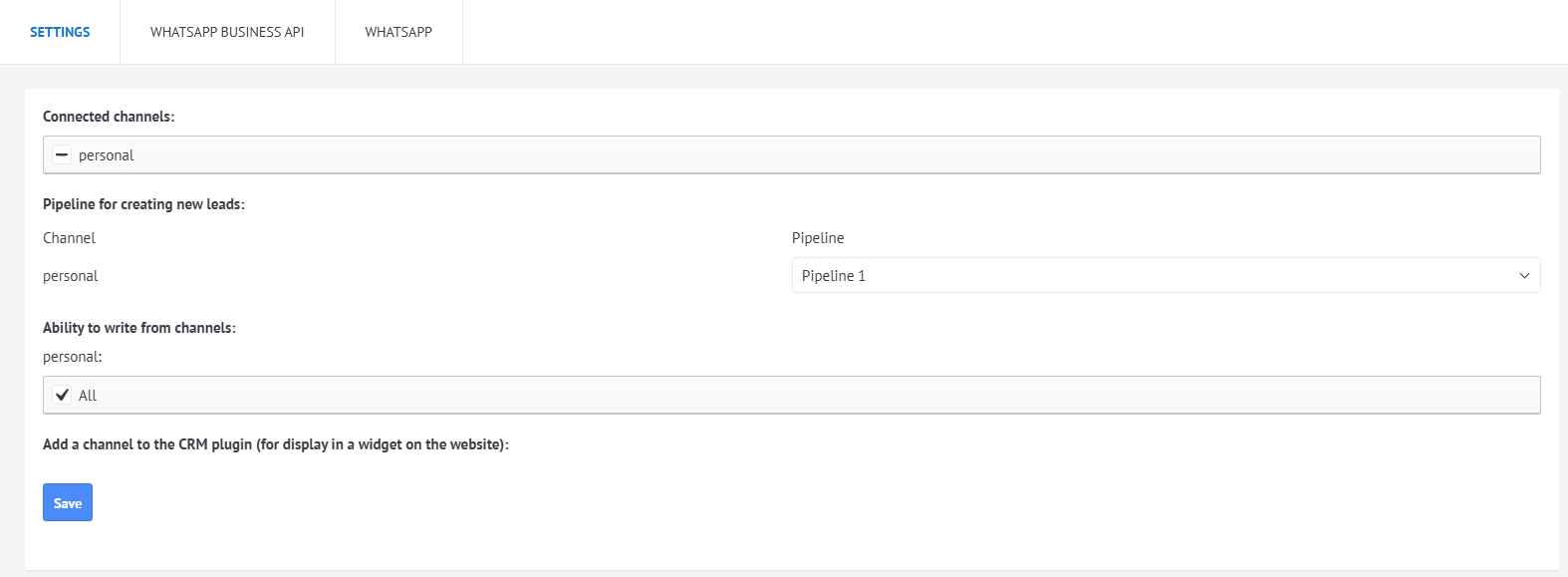Image resolution: width=1568 pixels, height=577 pixels.
Task: Click 'Ability to write from channels:' heading
Action: tap(139, 328)
